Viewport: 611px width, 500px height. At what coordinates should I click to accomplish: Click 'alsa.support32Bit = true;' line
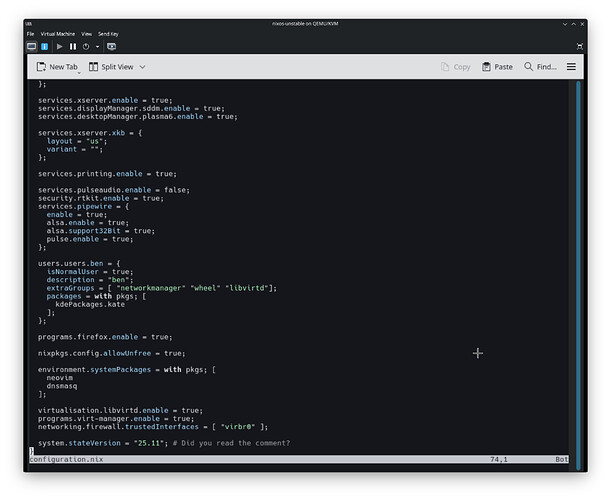click(101, 231)
